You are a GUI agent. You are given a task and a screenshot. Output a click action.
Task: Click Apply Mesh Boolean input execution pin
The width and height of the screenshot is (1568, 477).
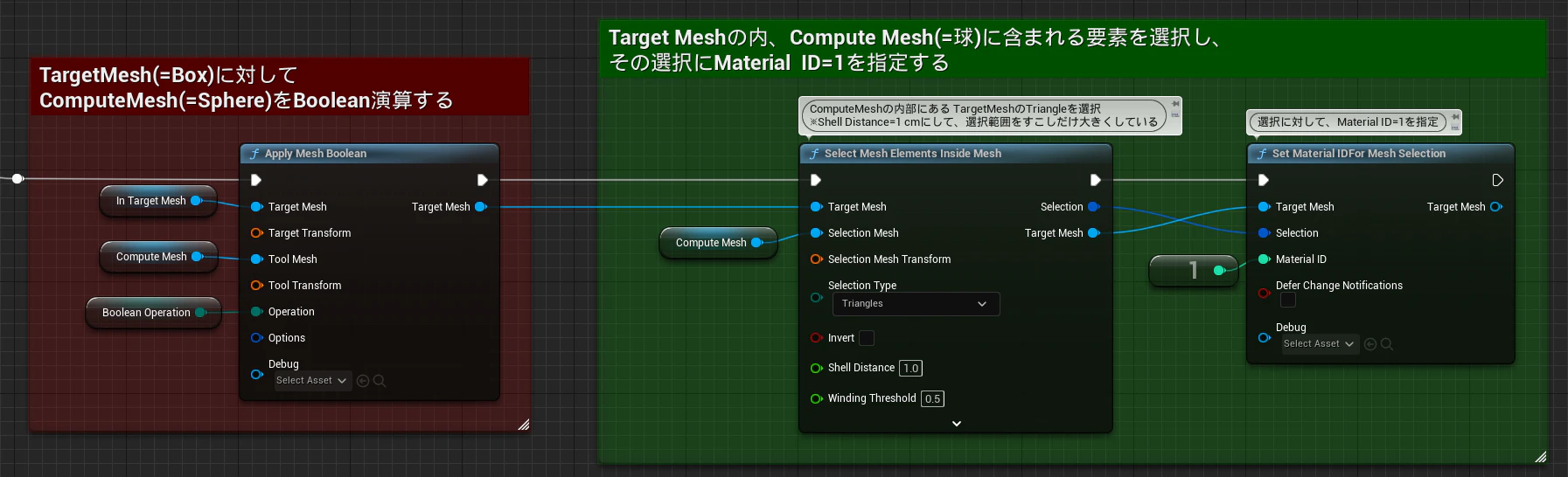point(256,180)
